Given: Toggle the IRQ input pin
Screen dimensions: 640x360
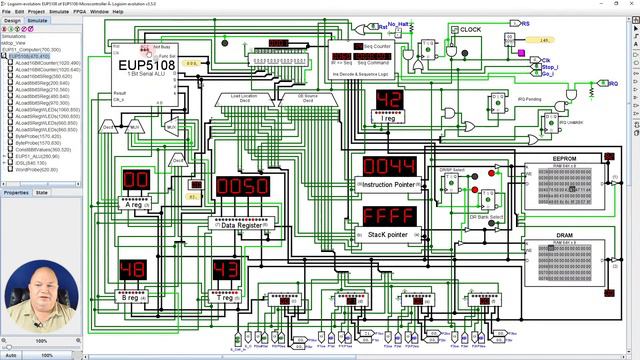Looking at the screenshot, I should coord(603,83).
